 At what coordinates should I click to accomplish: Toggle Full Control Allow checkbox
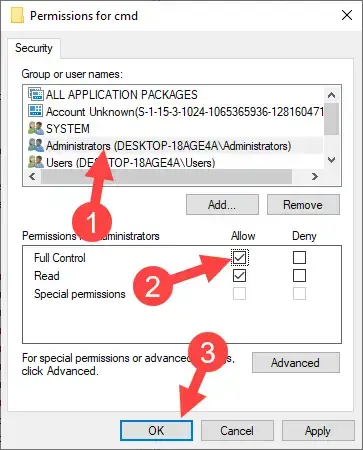239,257
